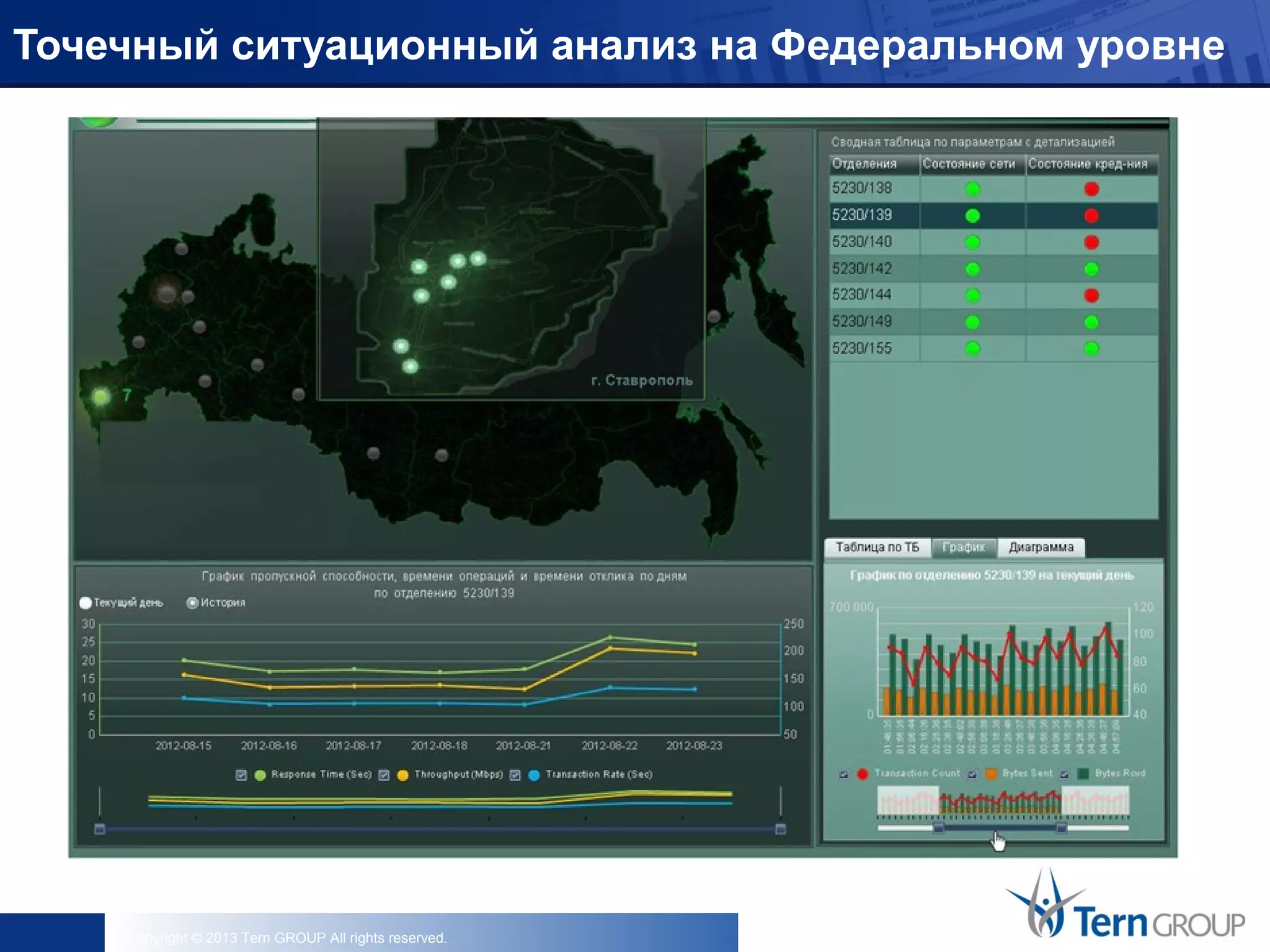
Task: Toggle Response Time (Sec) series checkbox
Action: click(x=242, y=775)
